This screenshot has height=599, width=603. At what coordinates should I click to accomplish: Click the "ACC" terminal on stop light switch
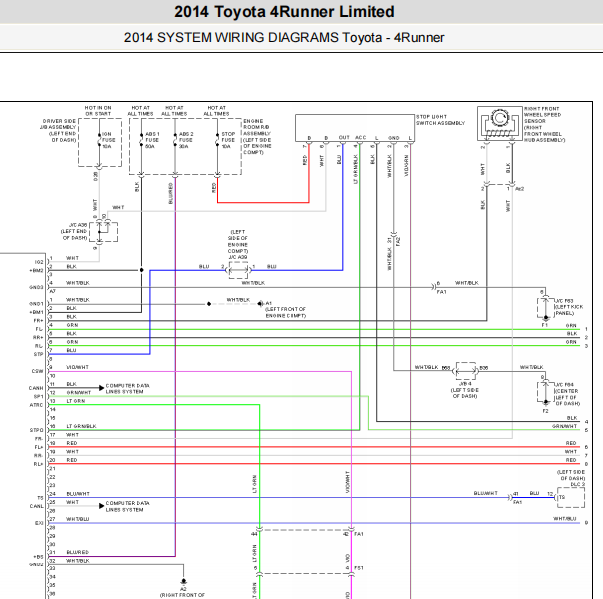coord(360,138)
